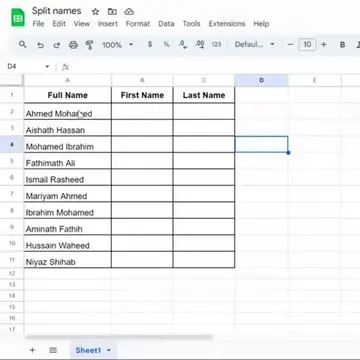Select column E header
Screen dimensions: 360x360
click(315, 80)
